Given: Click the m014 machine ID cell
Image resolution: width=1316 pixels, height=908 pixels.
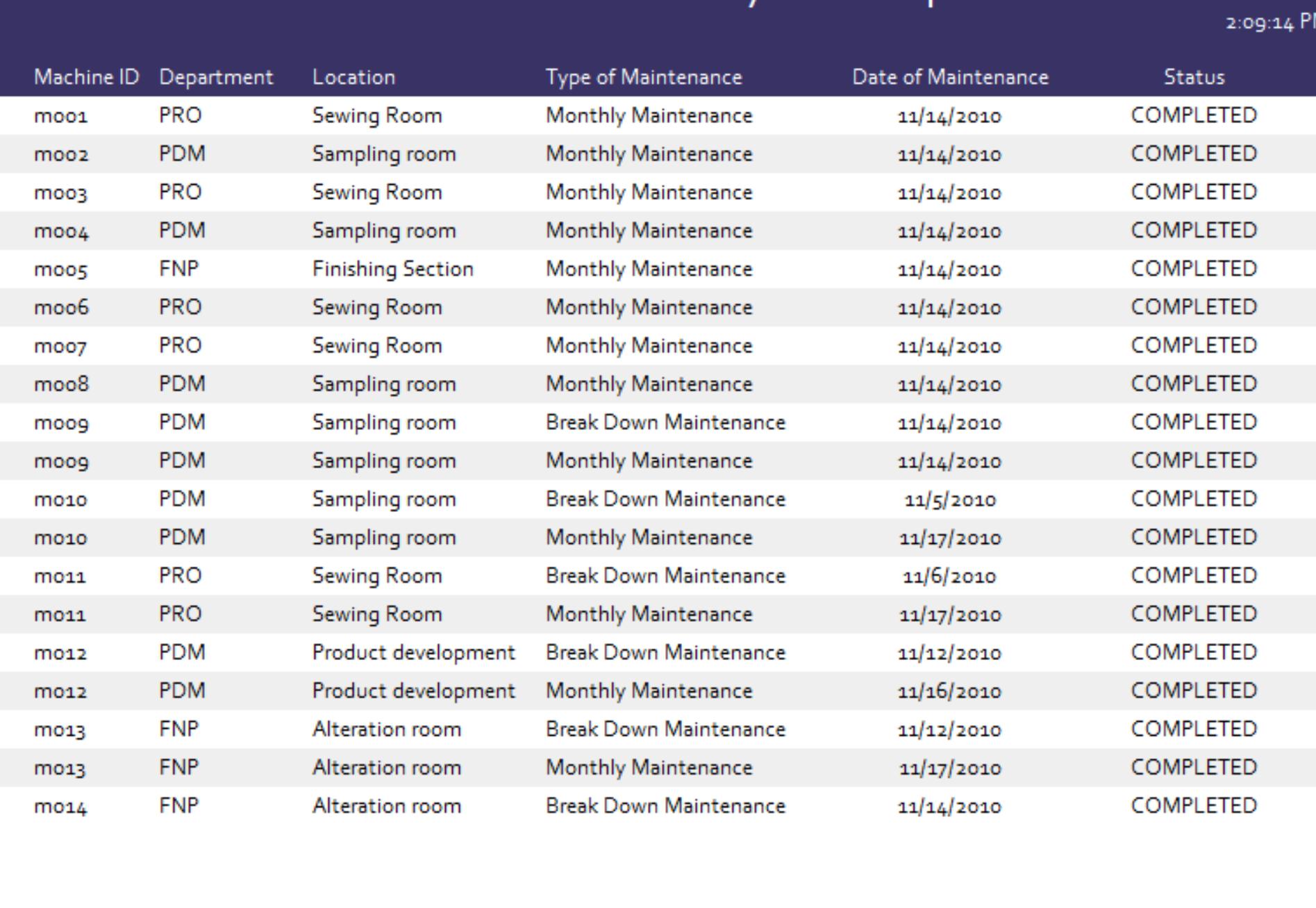Looking at the screenshot, I should click(61, 807).
